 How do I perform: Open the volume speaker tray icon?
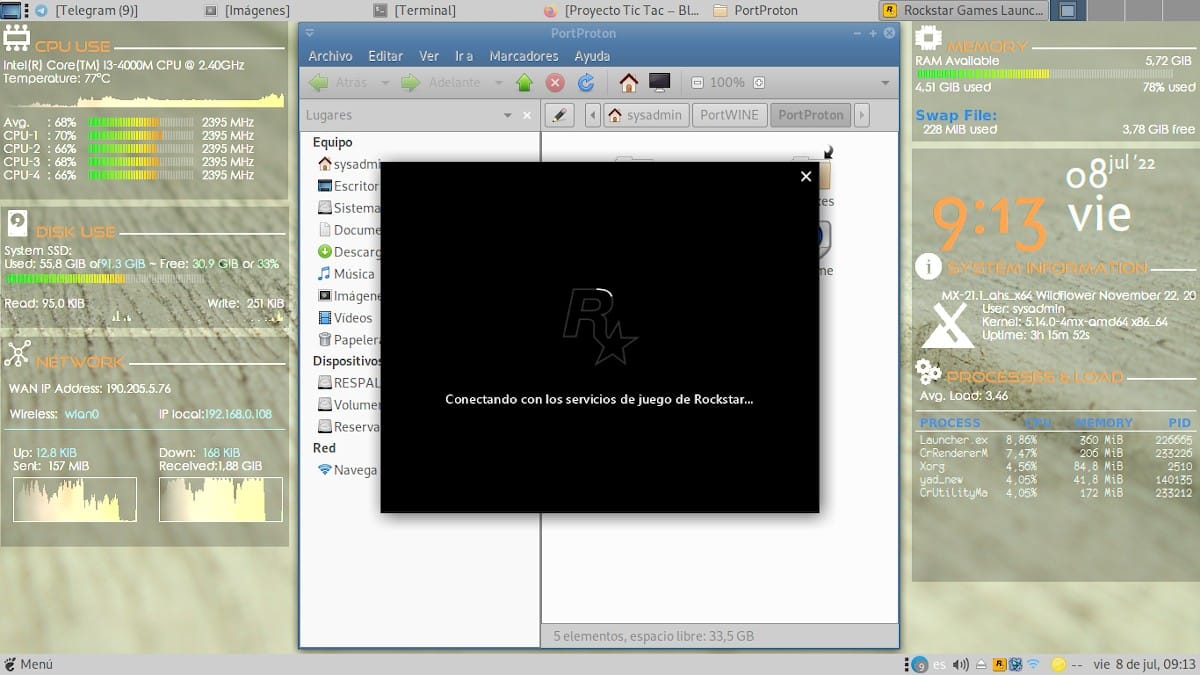[961, 664]
